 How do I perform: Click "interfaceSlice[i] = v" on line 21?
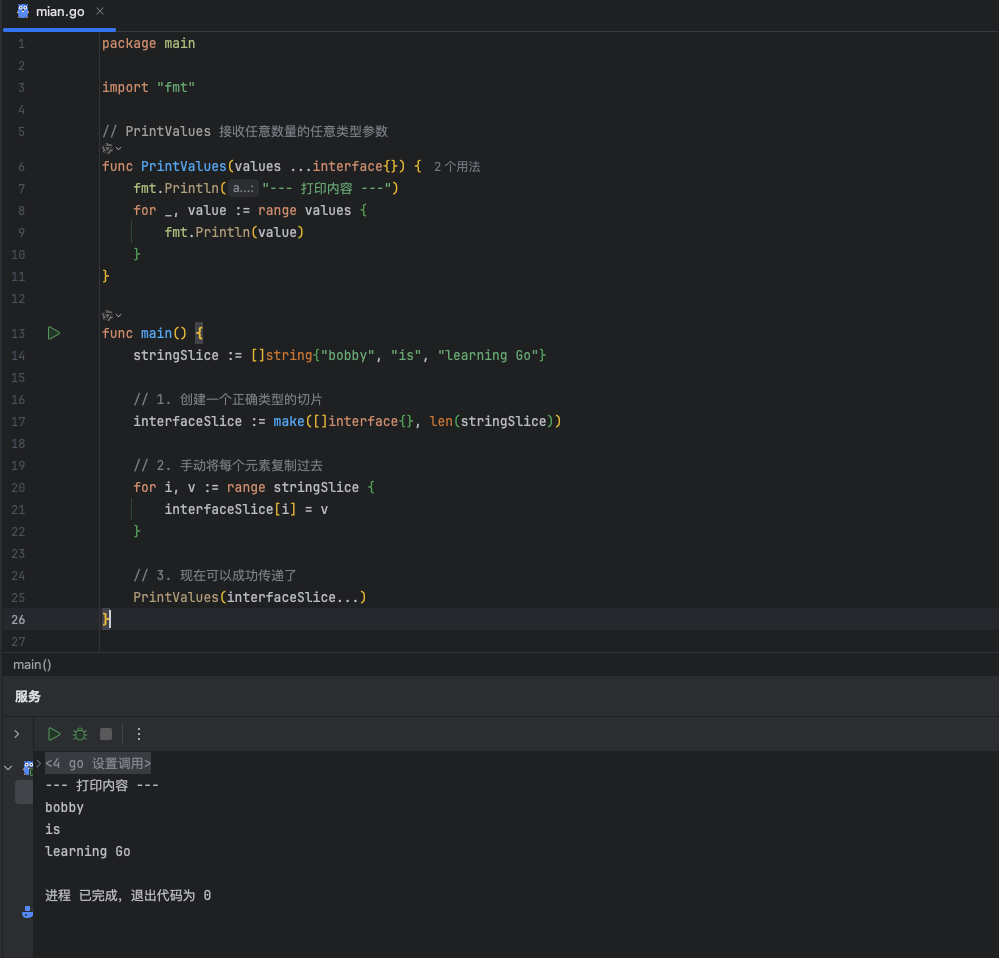click(246, 510)
